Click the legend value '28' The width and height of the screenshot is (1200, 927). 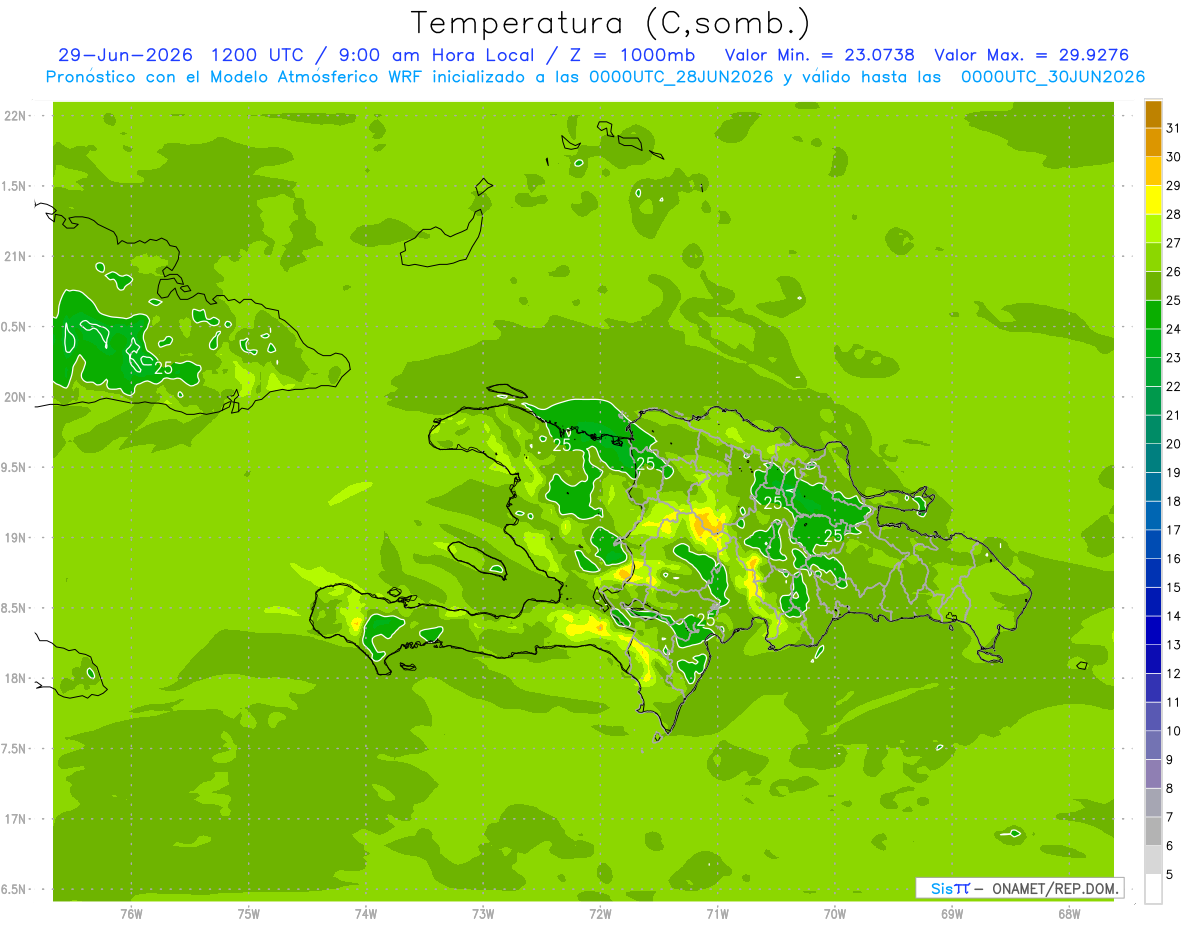[x=1174, y=214]
